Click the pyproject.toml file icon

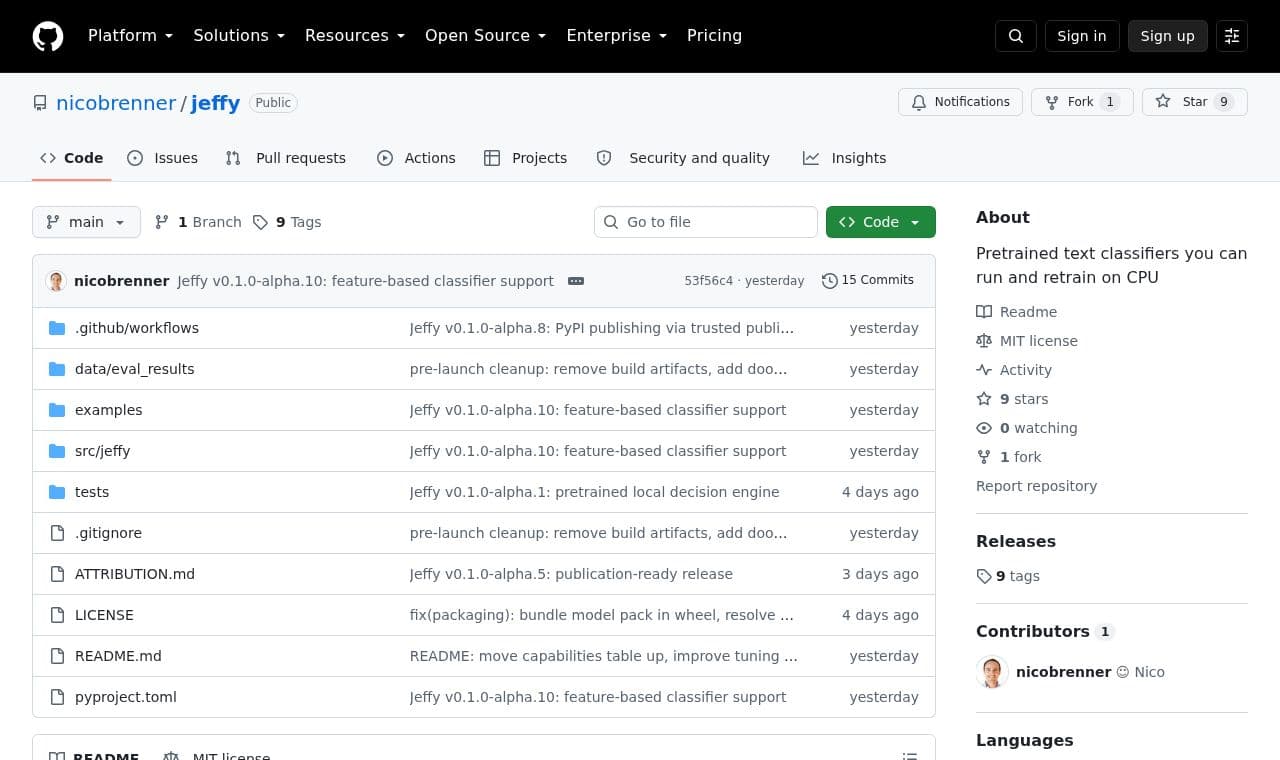57,697
